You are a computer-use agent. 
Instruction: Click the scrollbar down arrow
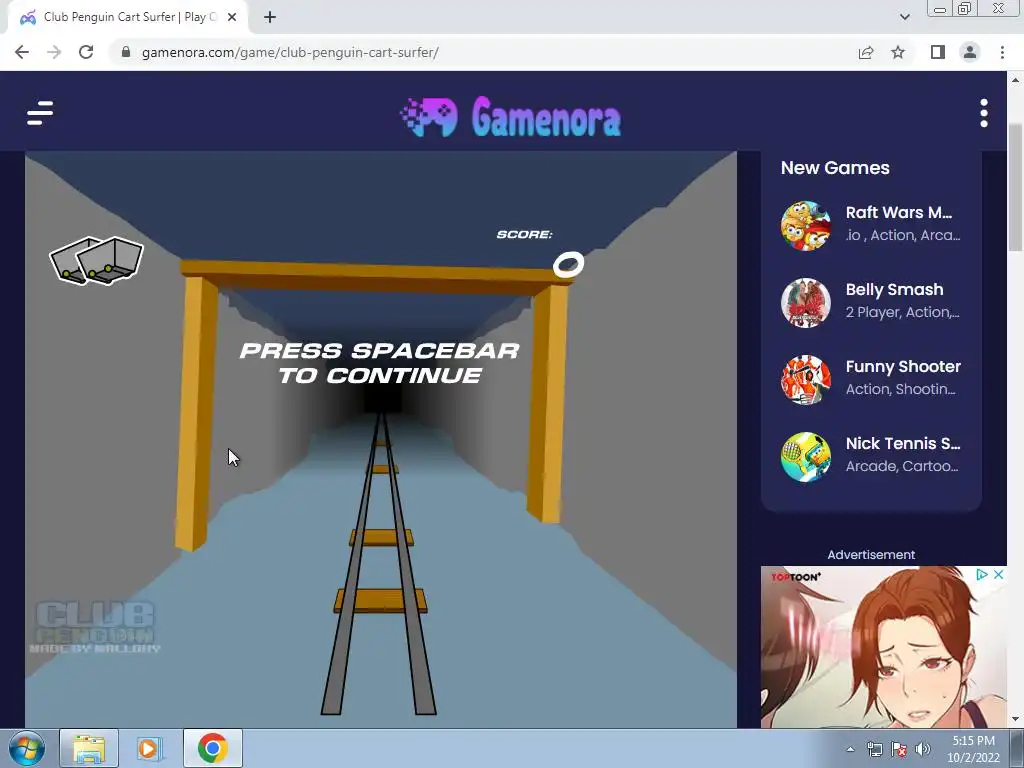(1015, 720)
